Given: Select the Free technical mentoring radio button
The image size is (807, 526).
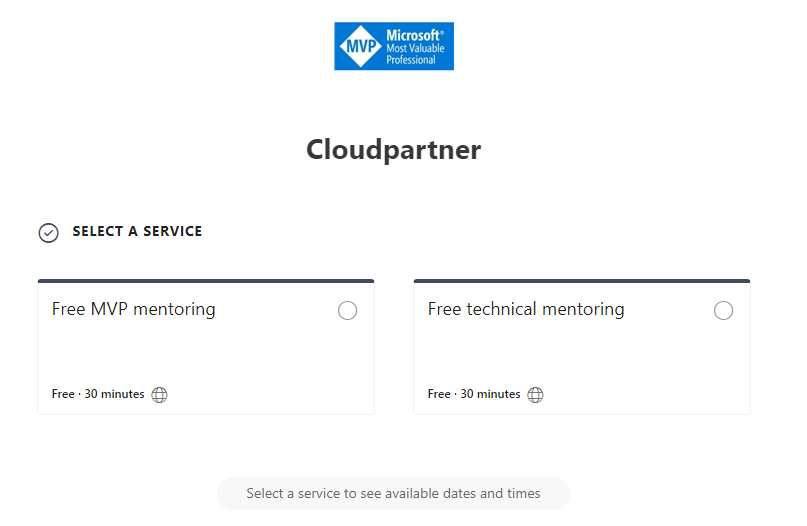Looking at the screenshot, I should pyautogui.click(x=723, y=311).
